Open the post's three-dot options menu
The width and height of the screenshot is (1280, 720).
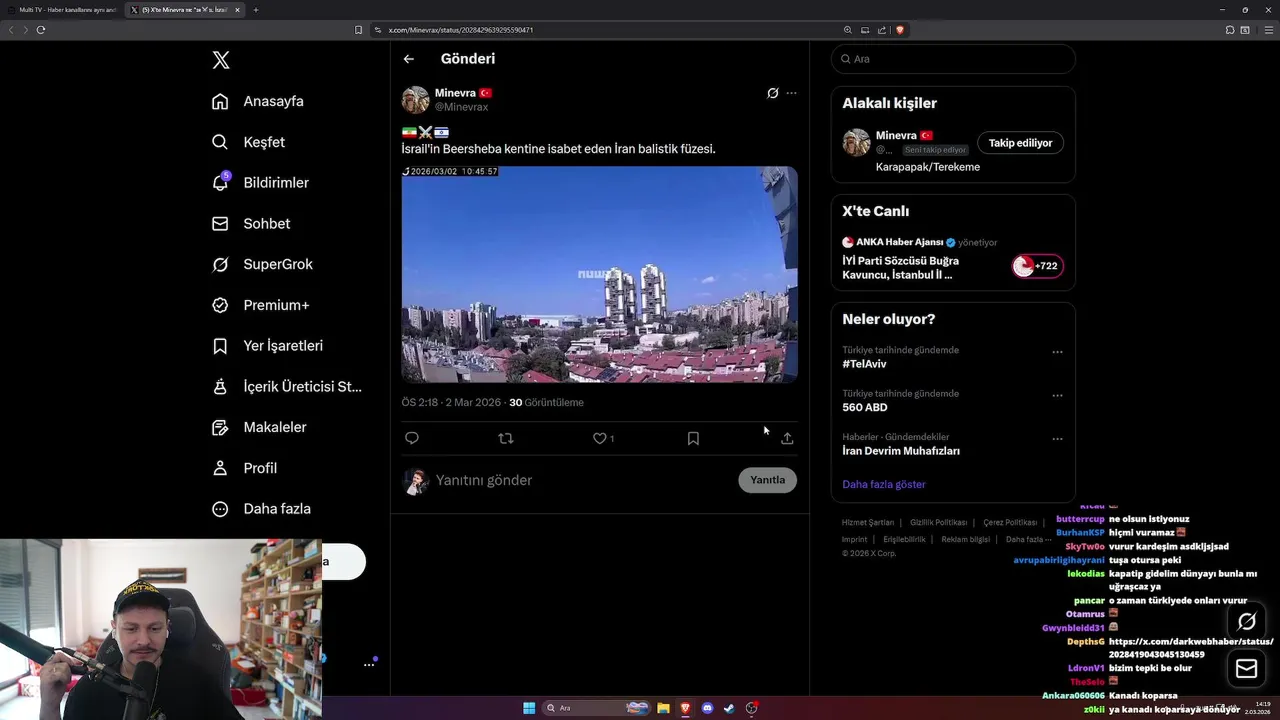click(x=791, y=93)
